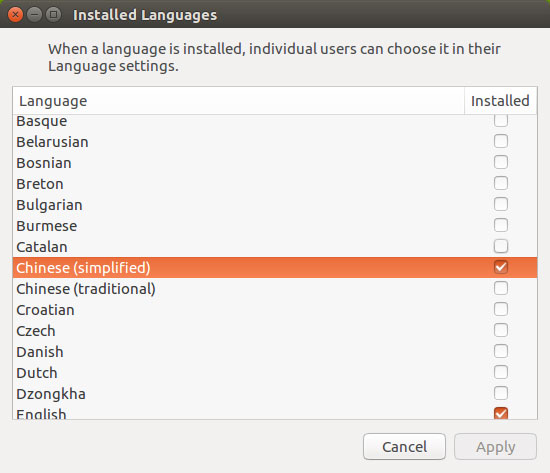Screen dimensions: 550x473
Task: Check the Bulgarian installed checkbox
Action: (x=501, y=204)
